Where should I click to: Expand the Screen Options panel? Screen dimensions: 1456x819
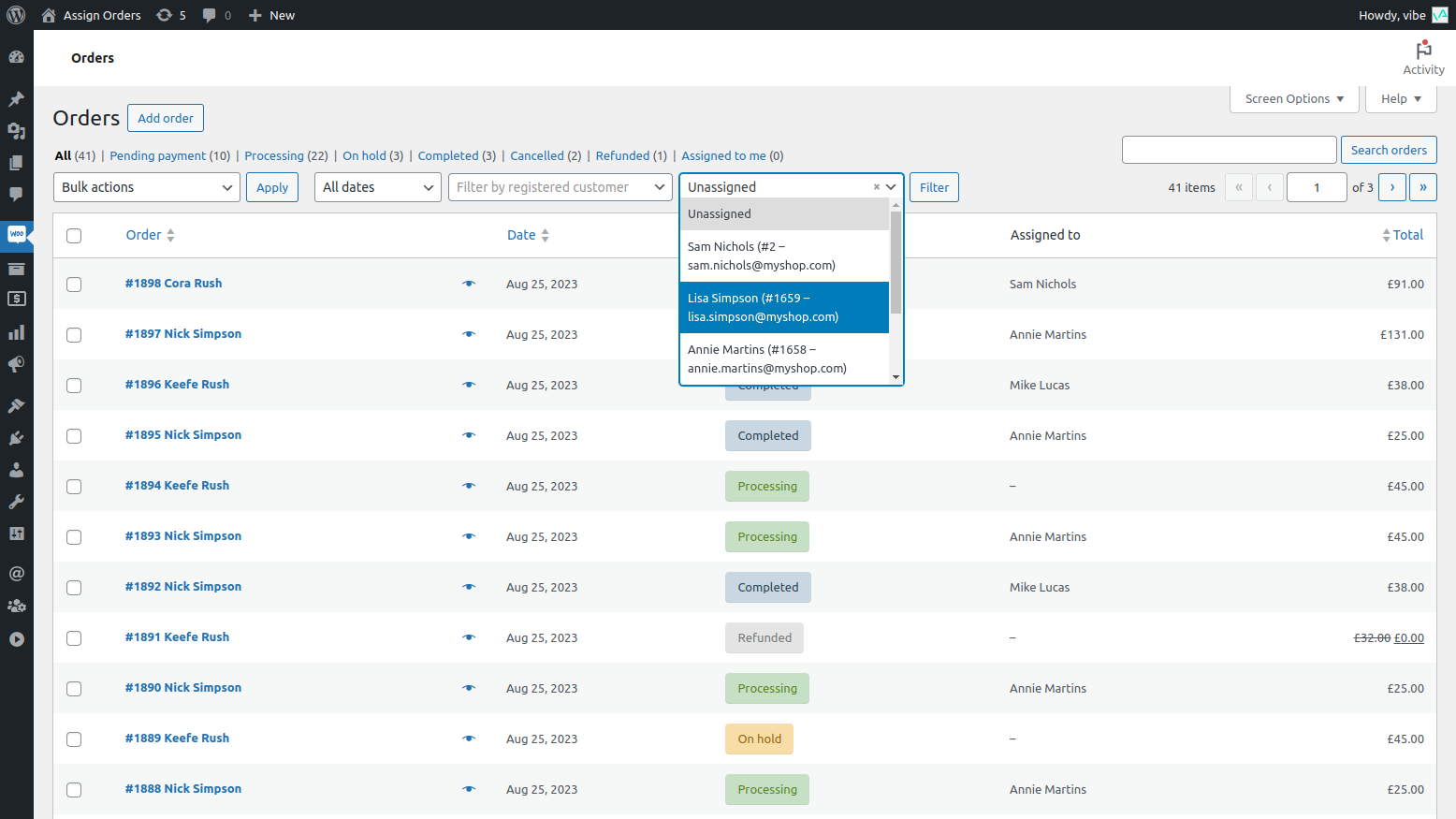click(1293, 98)
